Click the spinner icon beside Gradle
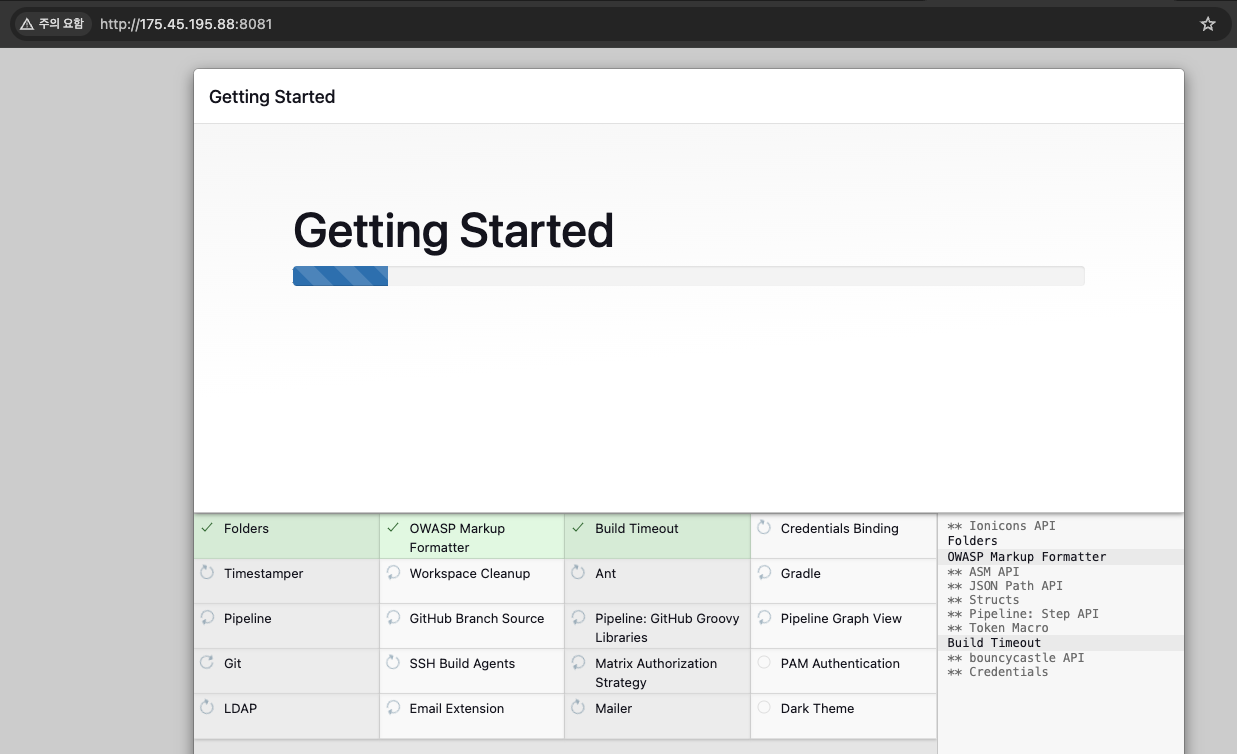Screen dimensions: 1237x754 (x=764, y=572)
